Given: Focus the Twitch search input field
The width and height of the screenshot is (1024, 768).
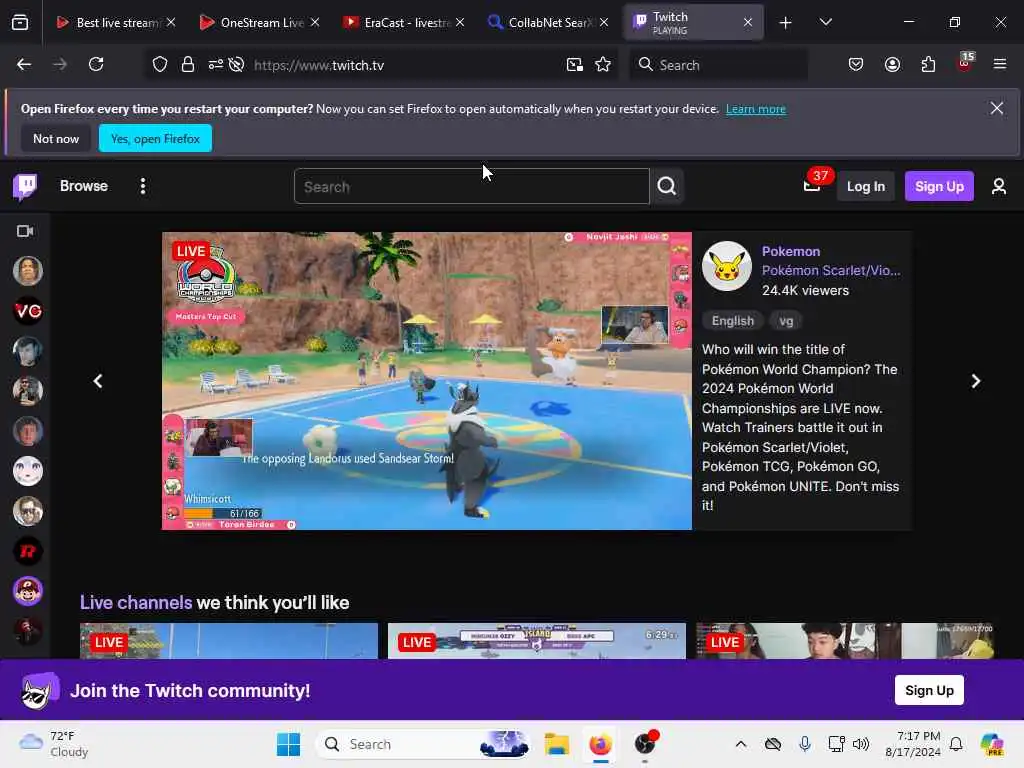Looking at the screenshot, I should pyautogui.click(x=472, y=186).
